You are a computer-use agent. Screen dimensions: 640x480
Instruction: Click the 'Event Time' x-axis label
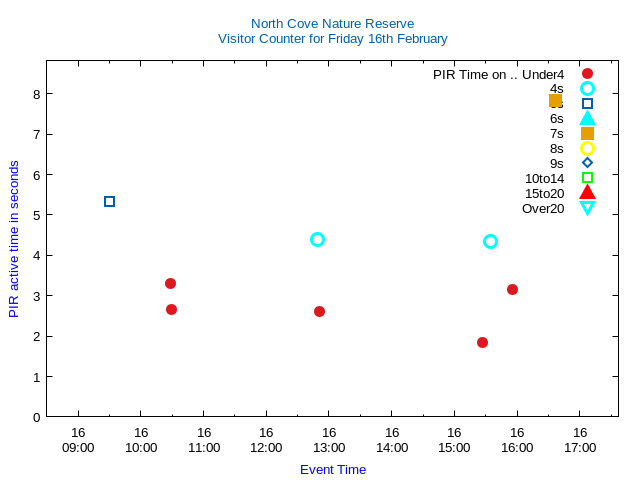[332, 469]
